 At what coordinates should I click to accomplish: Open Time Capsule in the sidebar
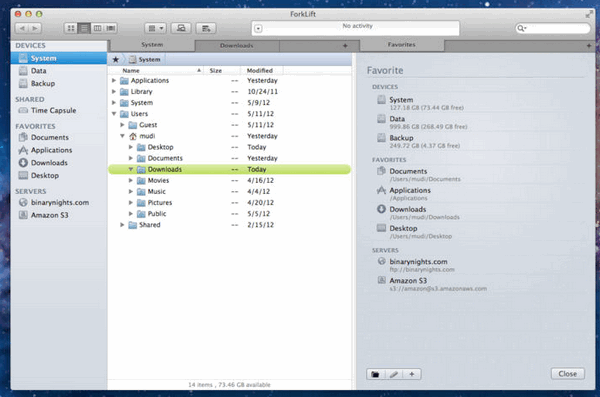(59, 110)
